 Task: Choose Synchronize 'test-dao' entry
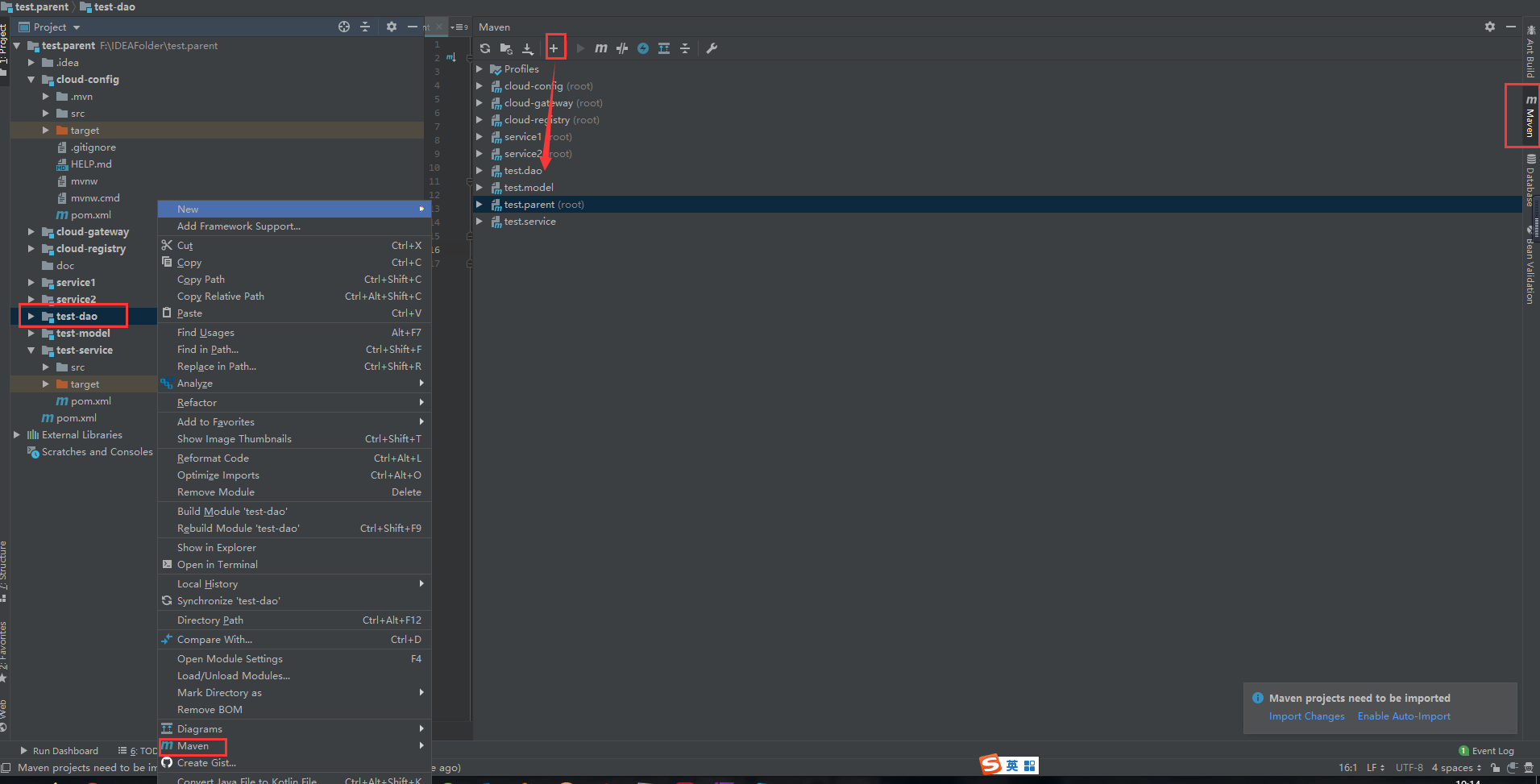(294, 601)
